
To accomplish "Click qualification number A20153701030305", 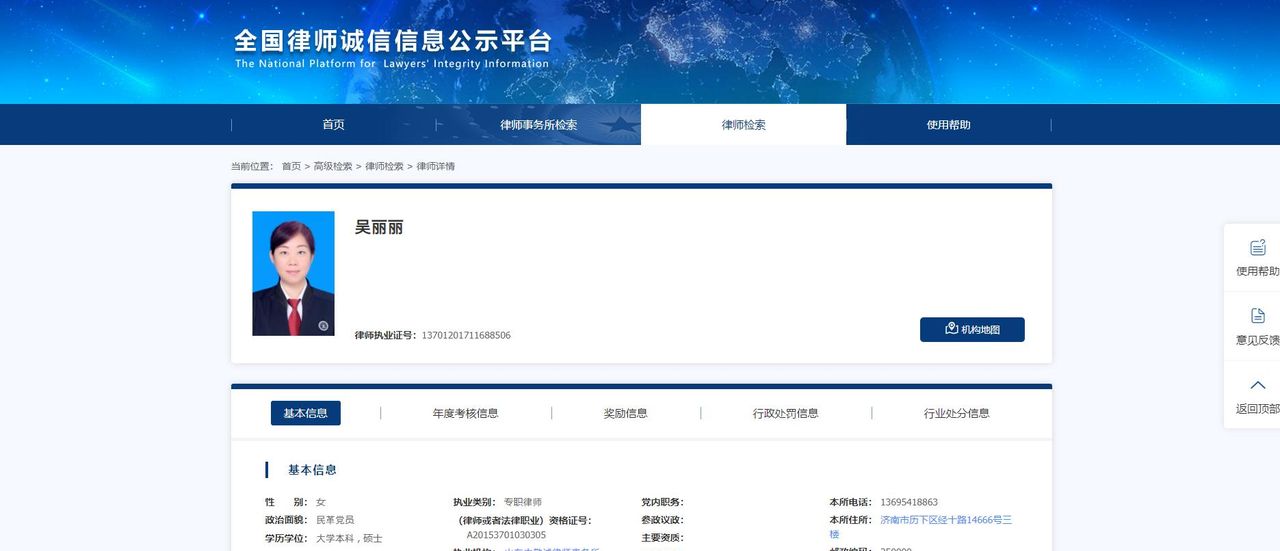I will coord(506,535).
